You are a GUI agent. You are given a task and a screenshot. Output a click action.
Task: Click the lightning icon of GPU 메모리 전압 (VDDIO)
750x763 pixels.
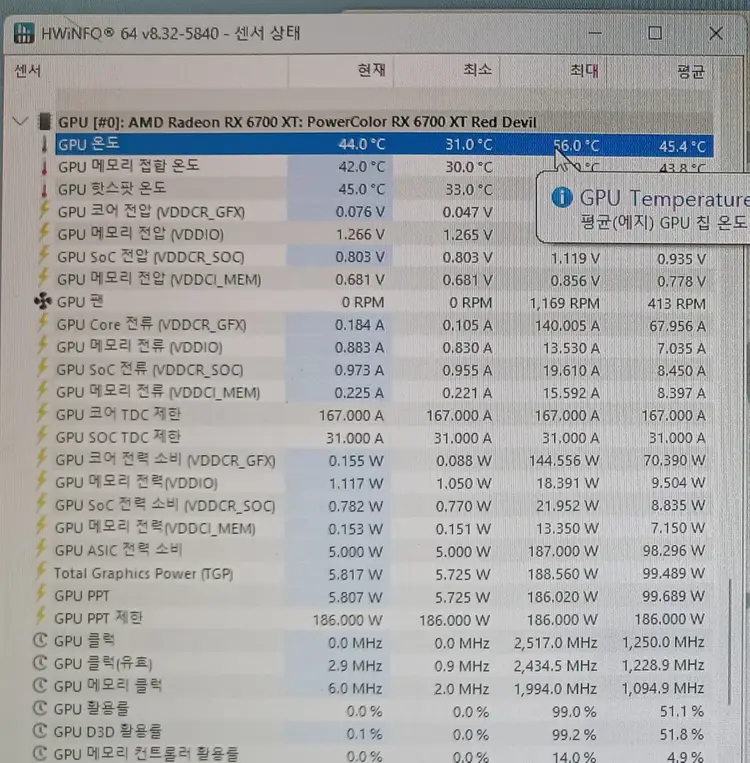(x=44, y=234)
